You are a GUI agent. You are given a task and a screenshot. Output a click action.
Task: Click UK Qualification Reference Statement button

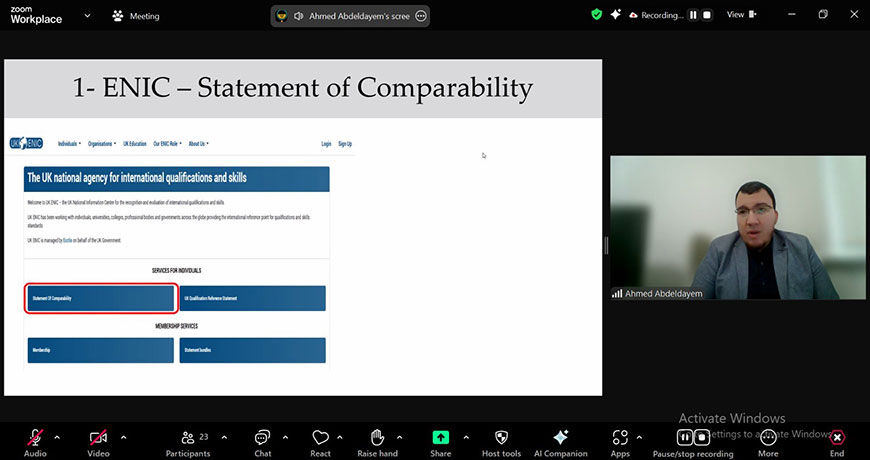coord(252,299)
